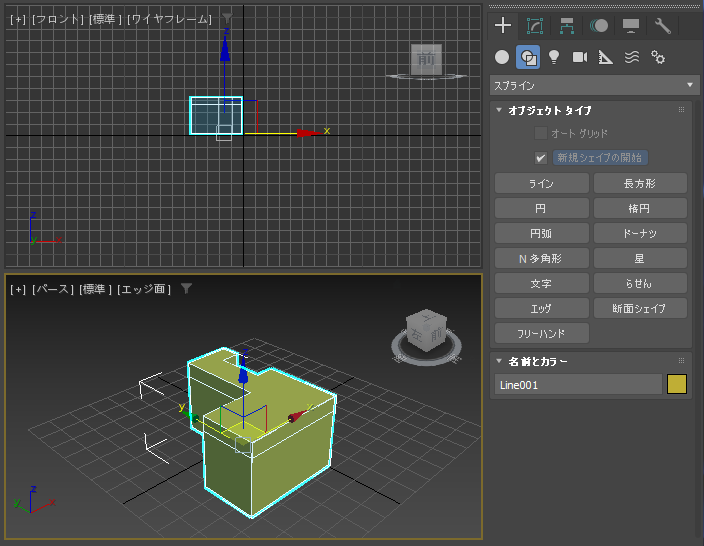Click the Line001 object name field
The height and width of the screenshot is (546, 704).
tap(578, 385)
